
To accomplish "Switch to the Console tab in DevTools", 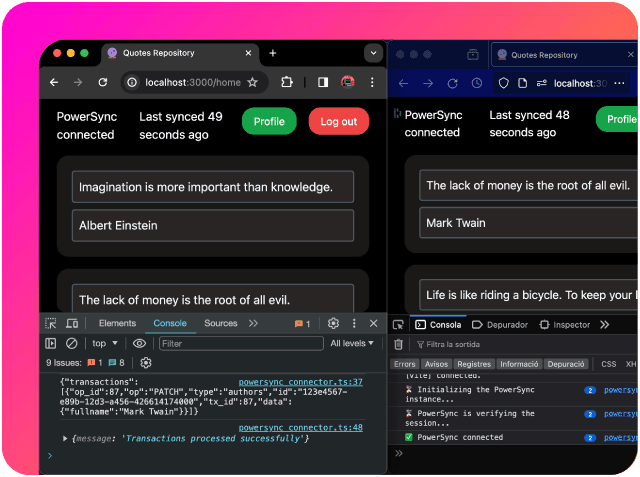I will click(x=170, y=323).
